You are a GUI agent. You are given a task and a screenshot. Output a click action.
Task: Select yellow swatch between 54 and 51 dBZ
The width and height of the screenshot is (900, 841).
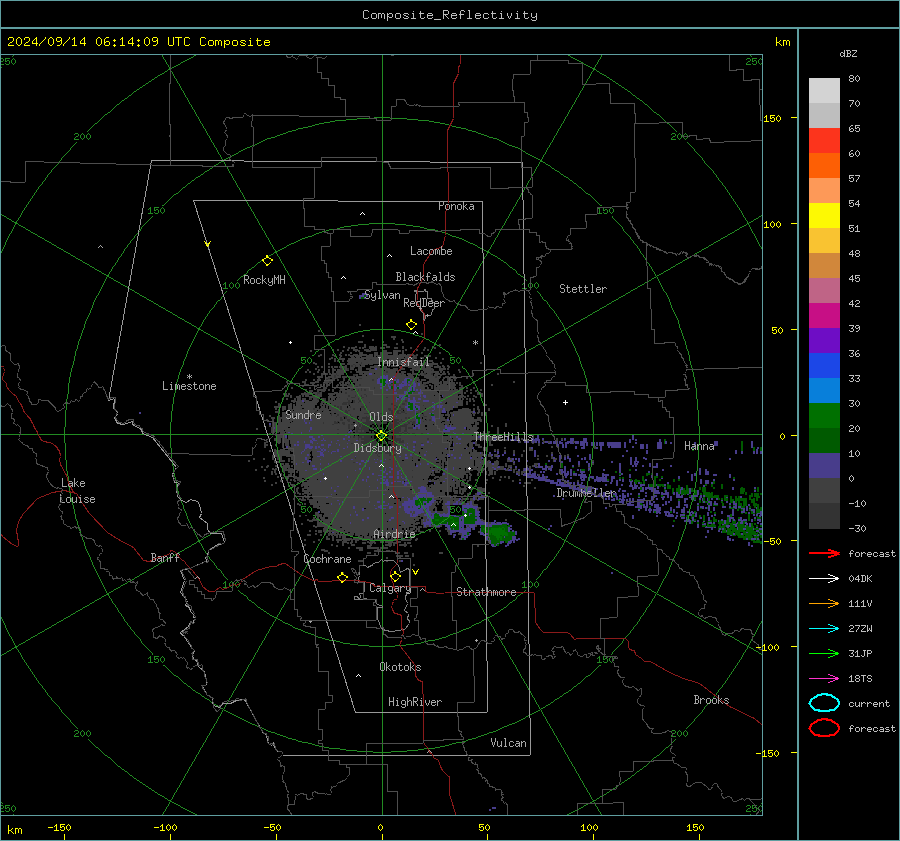pos(824,215)
